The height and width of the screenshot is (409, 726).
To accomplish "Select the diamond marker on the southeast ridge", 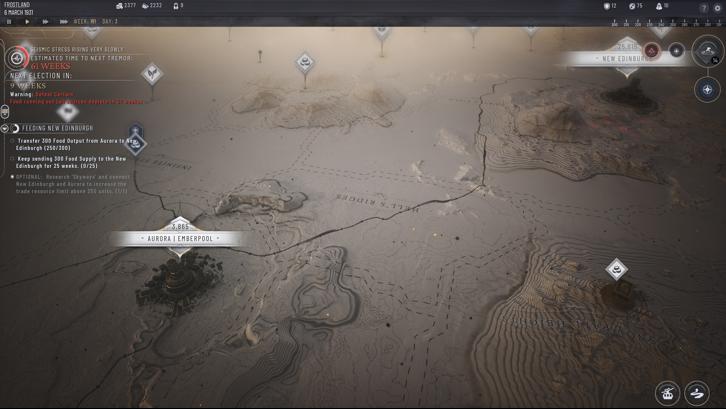I will point(616,269).
